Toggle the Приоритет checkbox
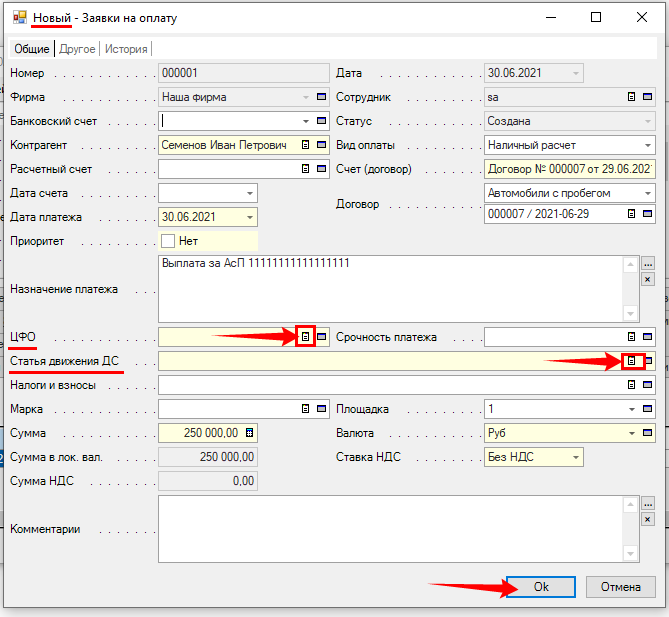Image resolution: width=669 pixels, height=617 pixels. [x=168, y=241]
